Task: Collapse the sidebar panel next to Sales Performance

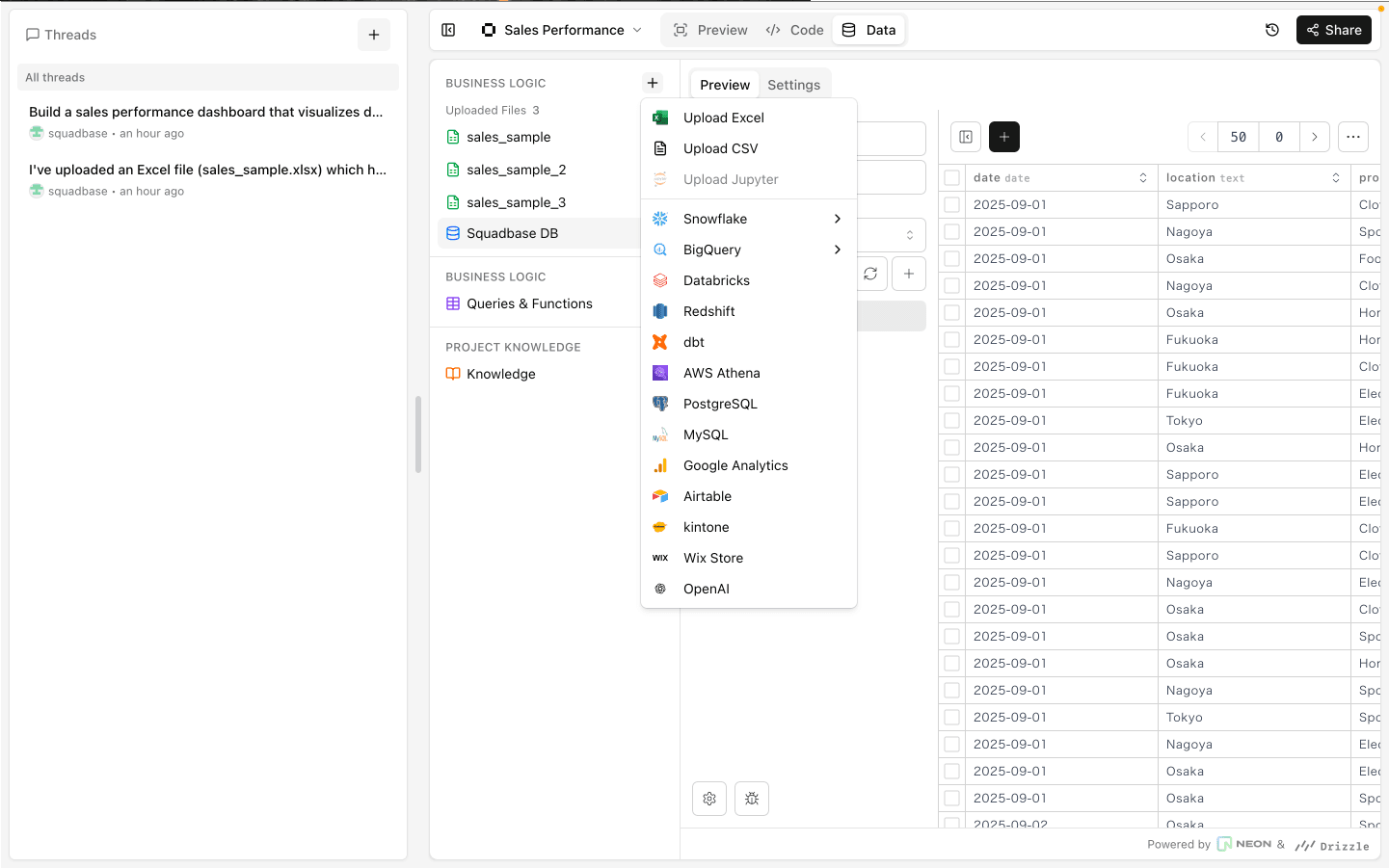Action: (448, 30)
